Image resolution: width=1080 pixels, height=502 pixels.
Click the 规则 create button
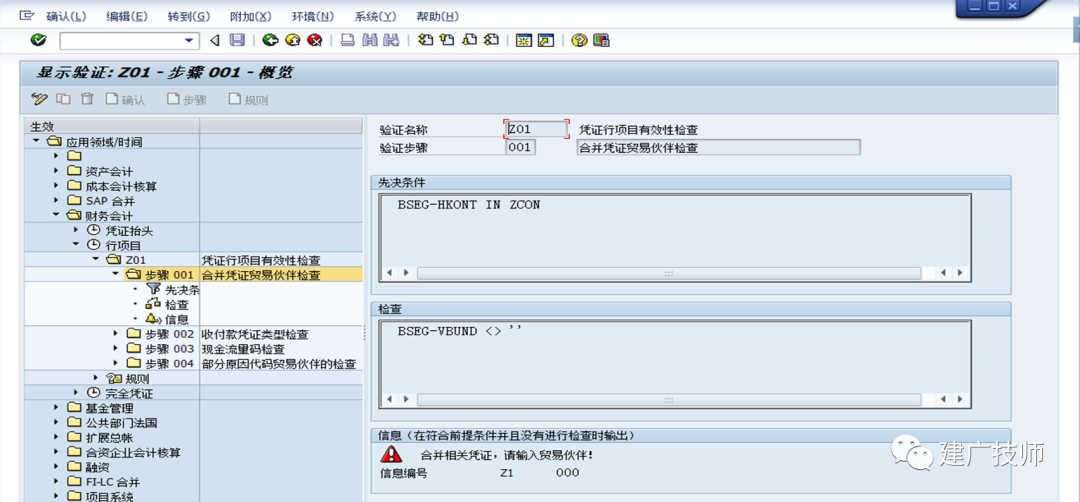(248, 100)
